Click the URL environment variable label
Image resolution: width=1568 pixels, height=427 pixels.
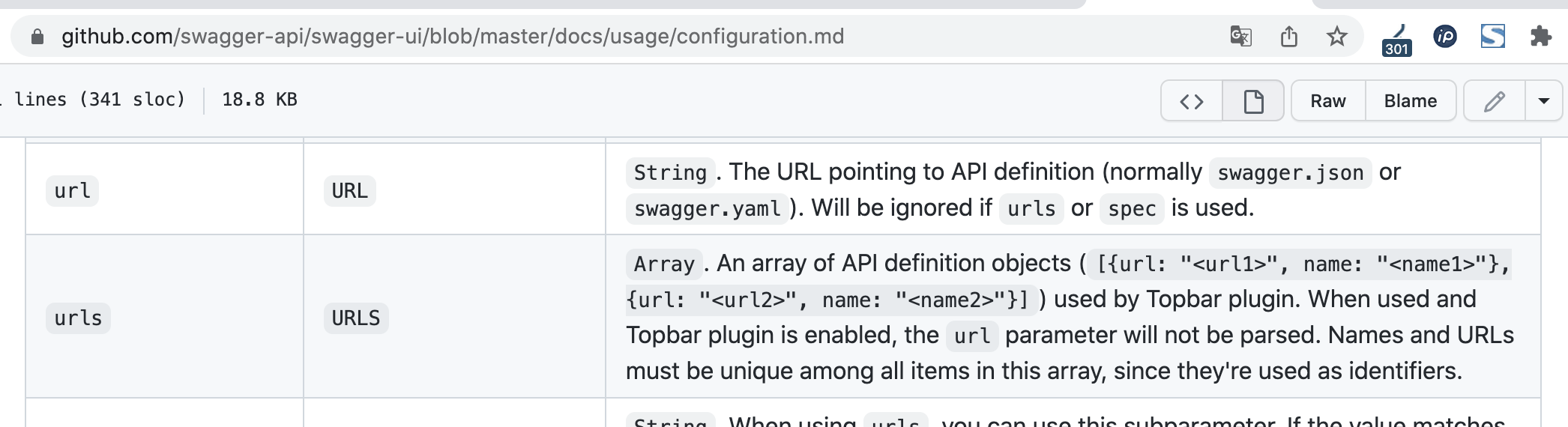pos(349,191)
